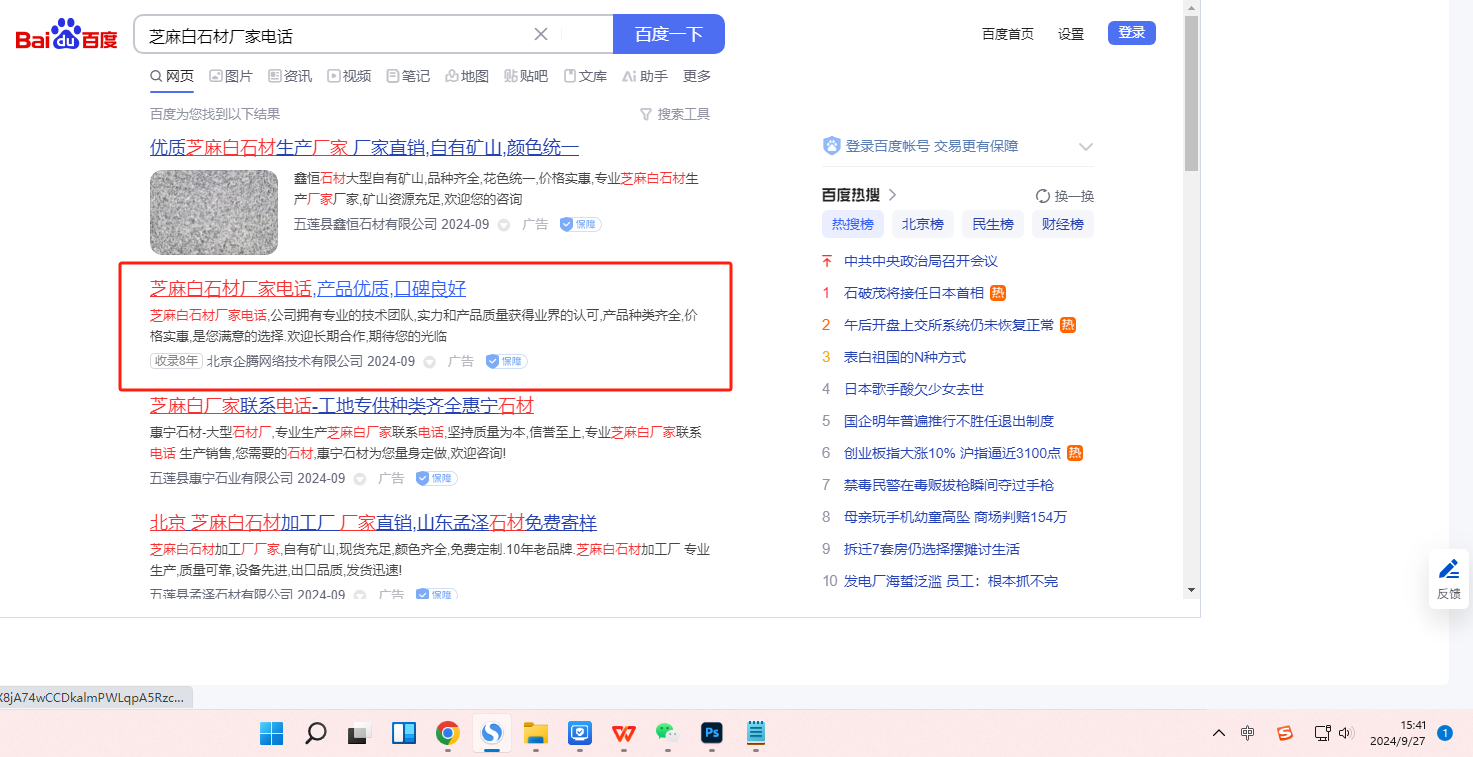Screen dimensions: 1473x757
Task: Switch to the 图片 search tab
Action: 230,76
